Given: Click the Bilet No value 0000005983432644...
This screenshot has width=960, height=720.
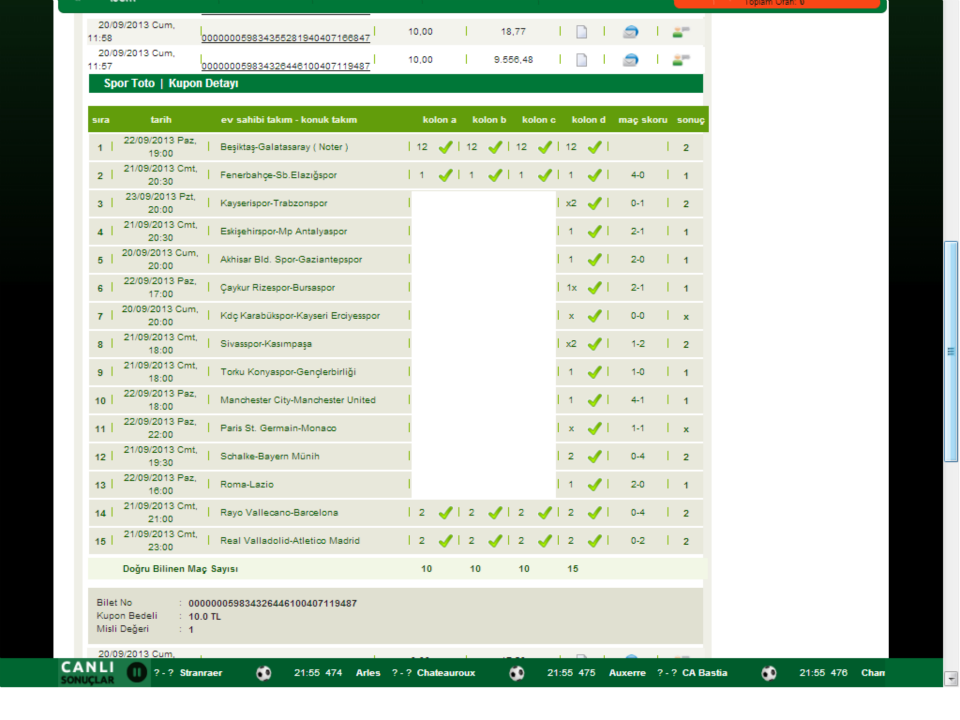Looking at the screenshot, I should [x=272, y=604].
